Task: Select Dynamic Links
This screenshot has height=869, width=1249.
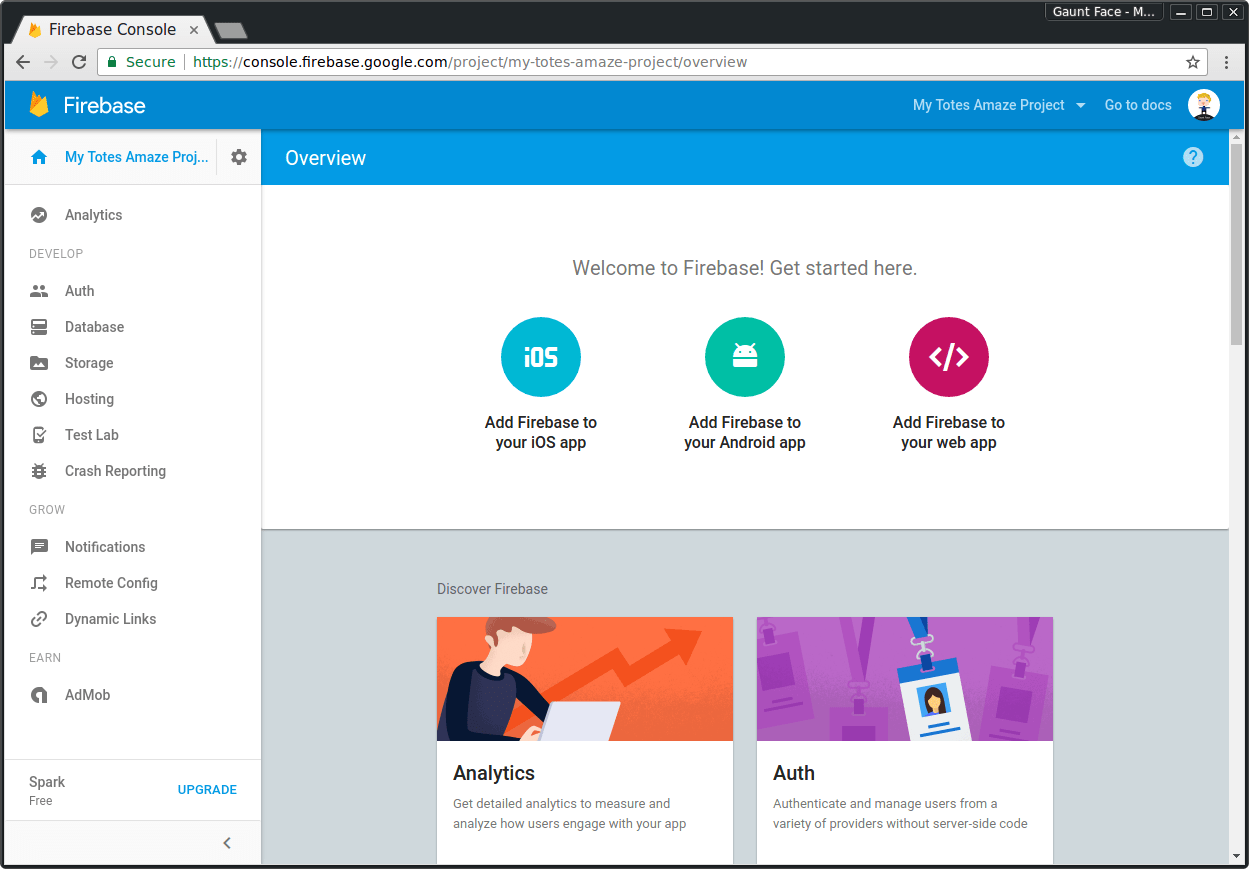Action: [110, 618]
